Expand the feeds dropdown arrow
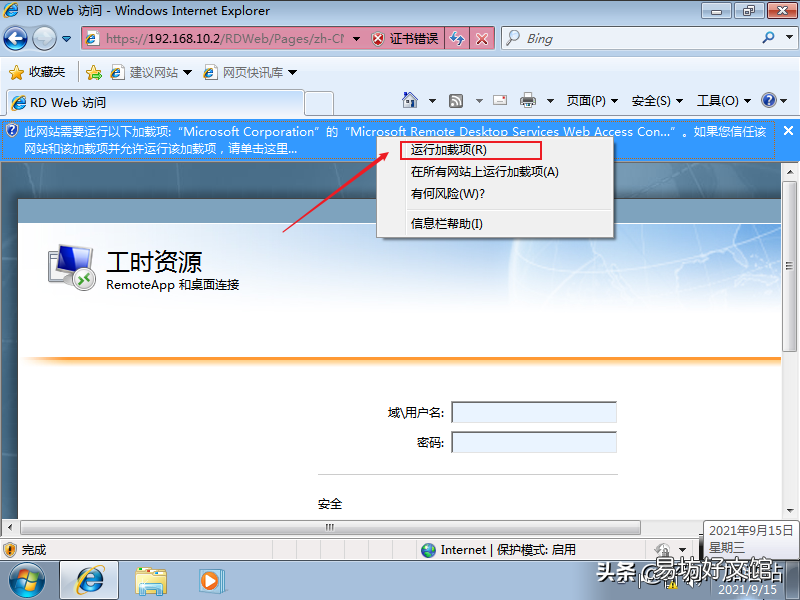Viewport: 800px width, 600px height. click(x=479, y=101)
